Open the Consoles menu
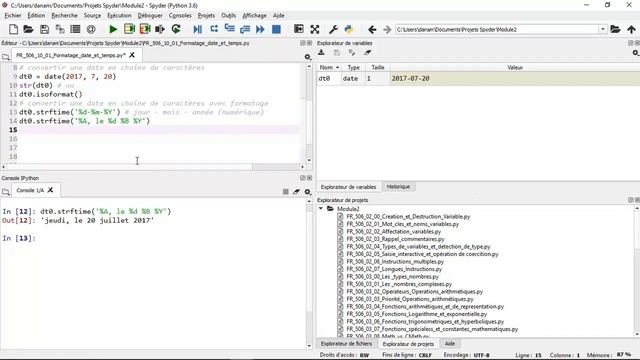640x360 pixels. pyautogui.click(x=180, y=16)
